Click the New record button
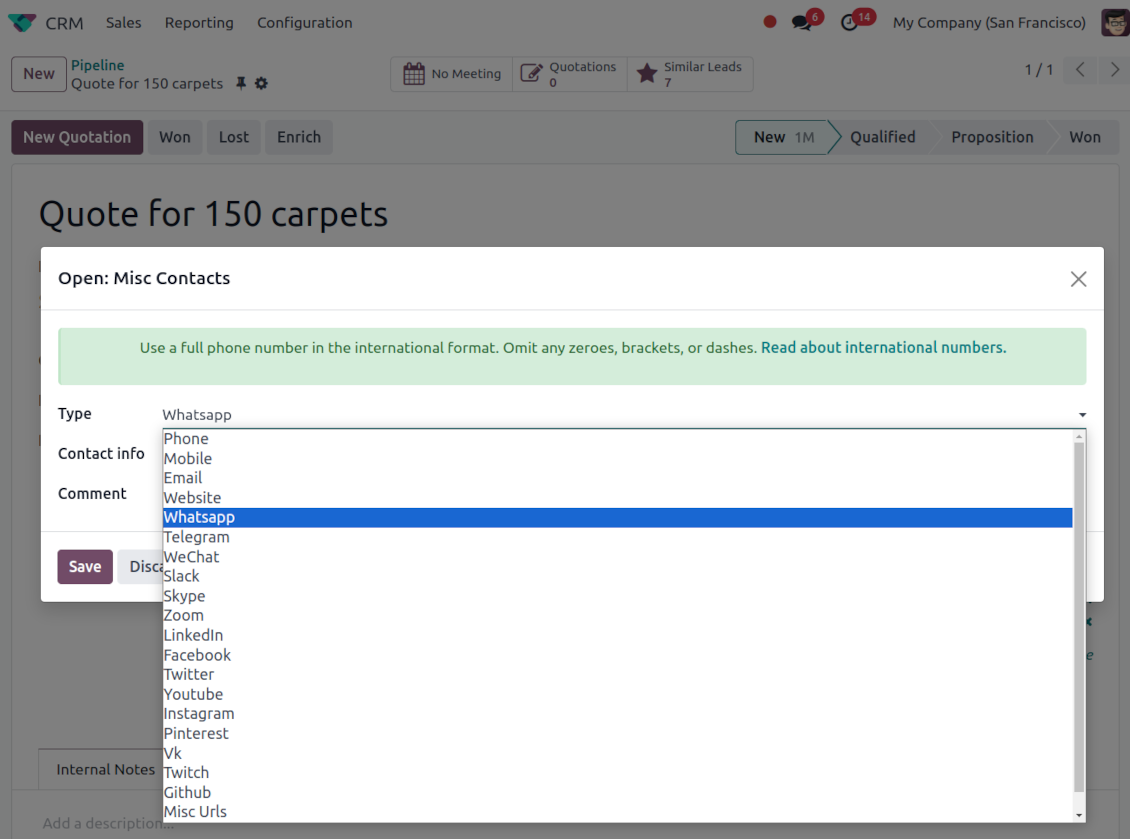 click(39, 74)
